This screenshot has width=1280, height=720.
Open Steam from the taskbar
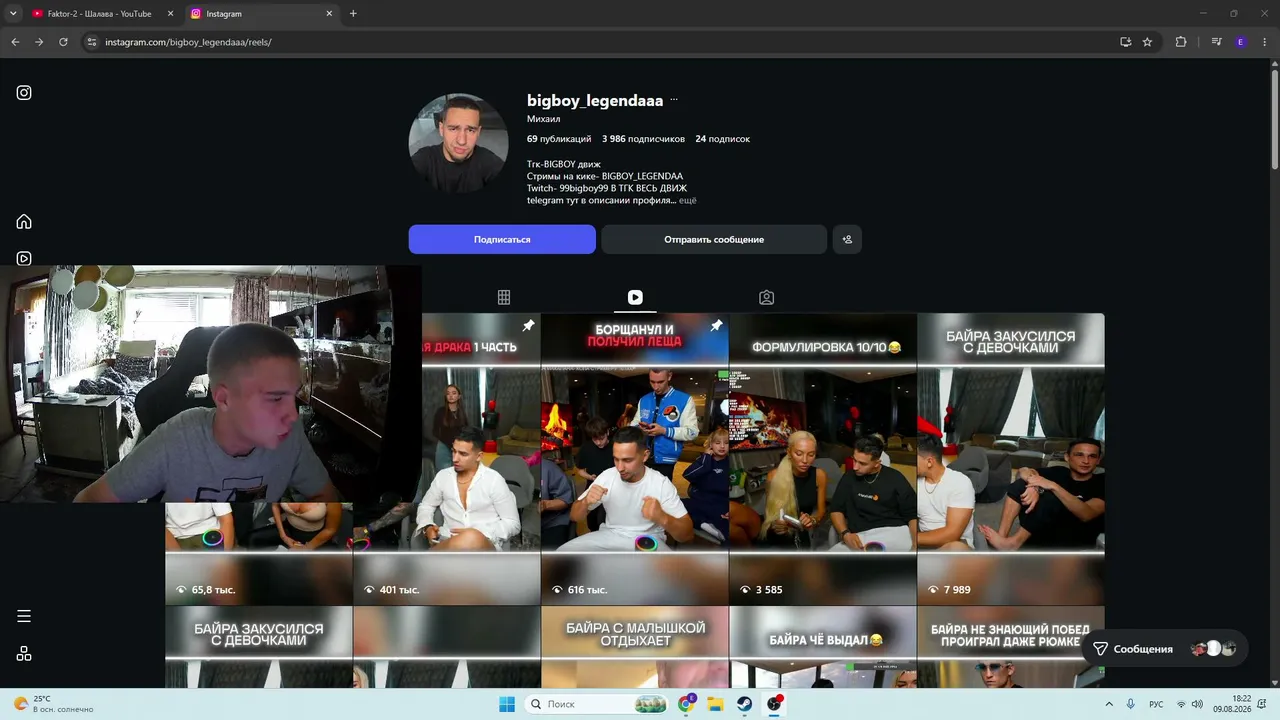pos(745,704)
